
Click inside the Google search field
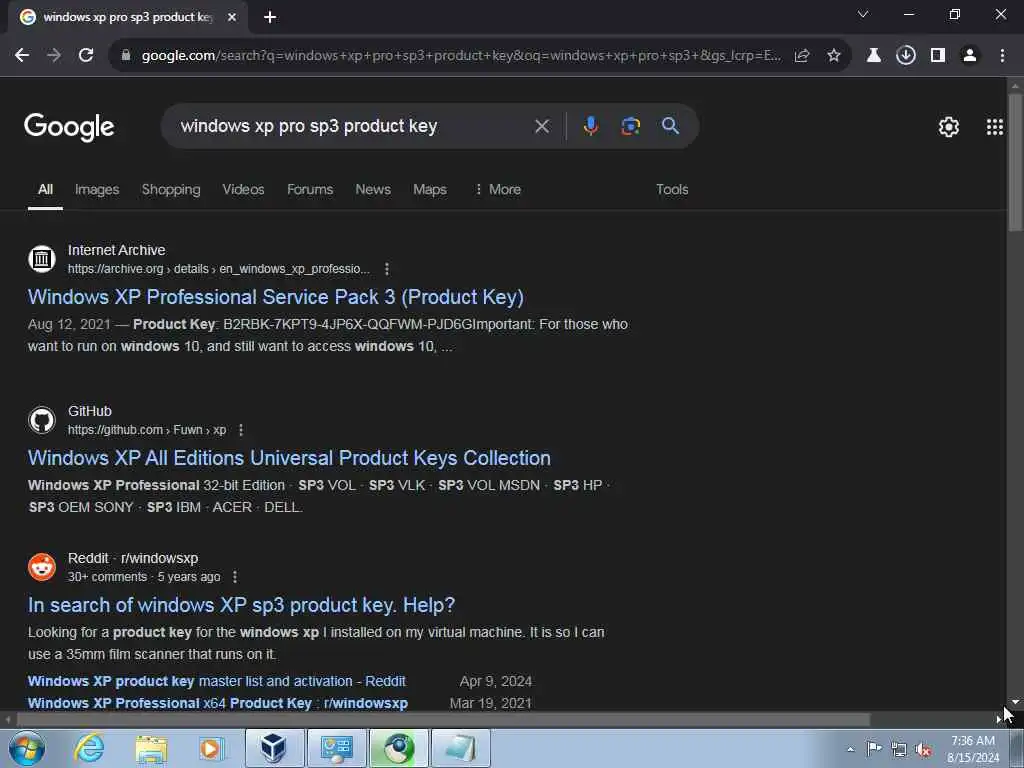(x=353, y=126)
